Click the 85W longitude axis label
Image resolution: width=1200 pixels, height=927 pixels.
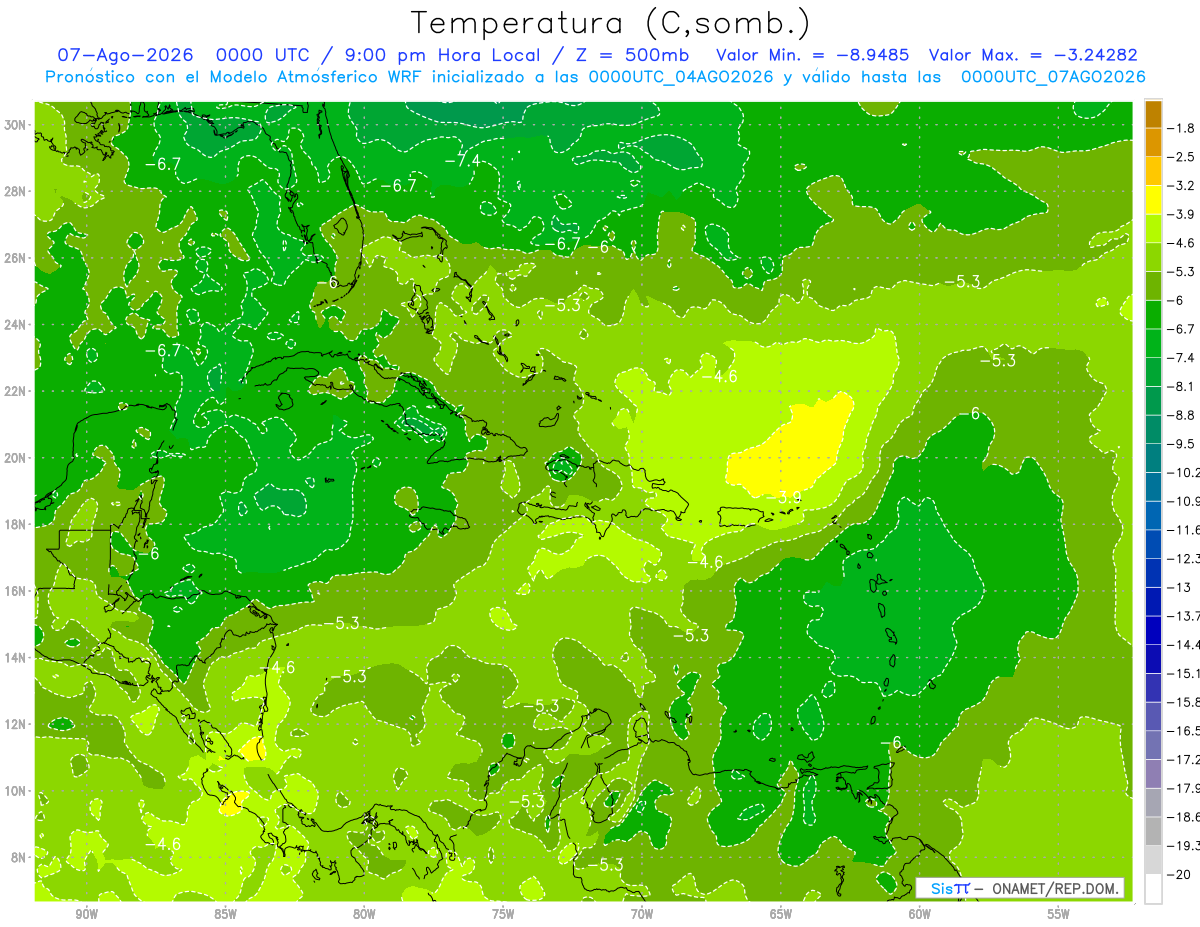pos(225,914)
